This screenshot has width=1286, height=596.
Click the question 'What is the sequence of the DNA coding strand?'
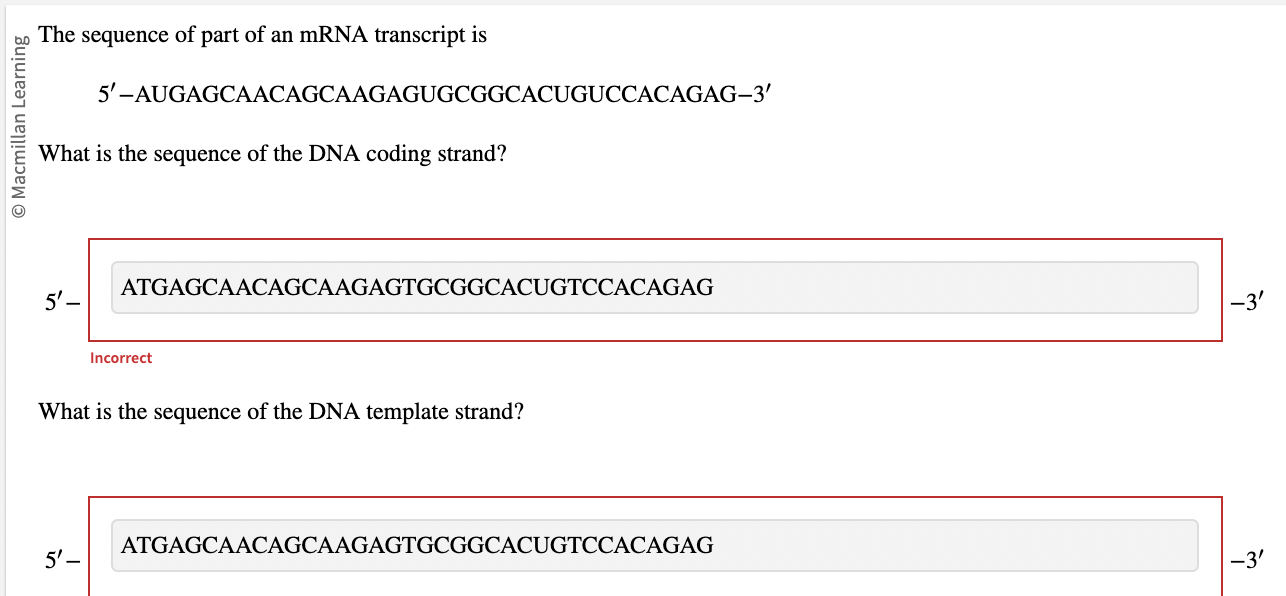(270, 153)
